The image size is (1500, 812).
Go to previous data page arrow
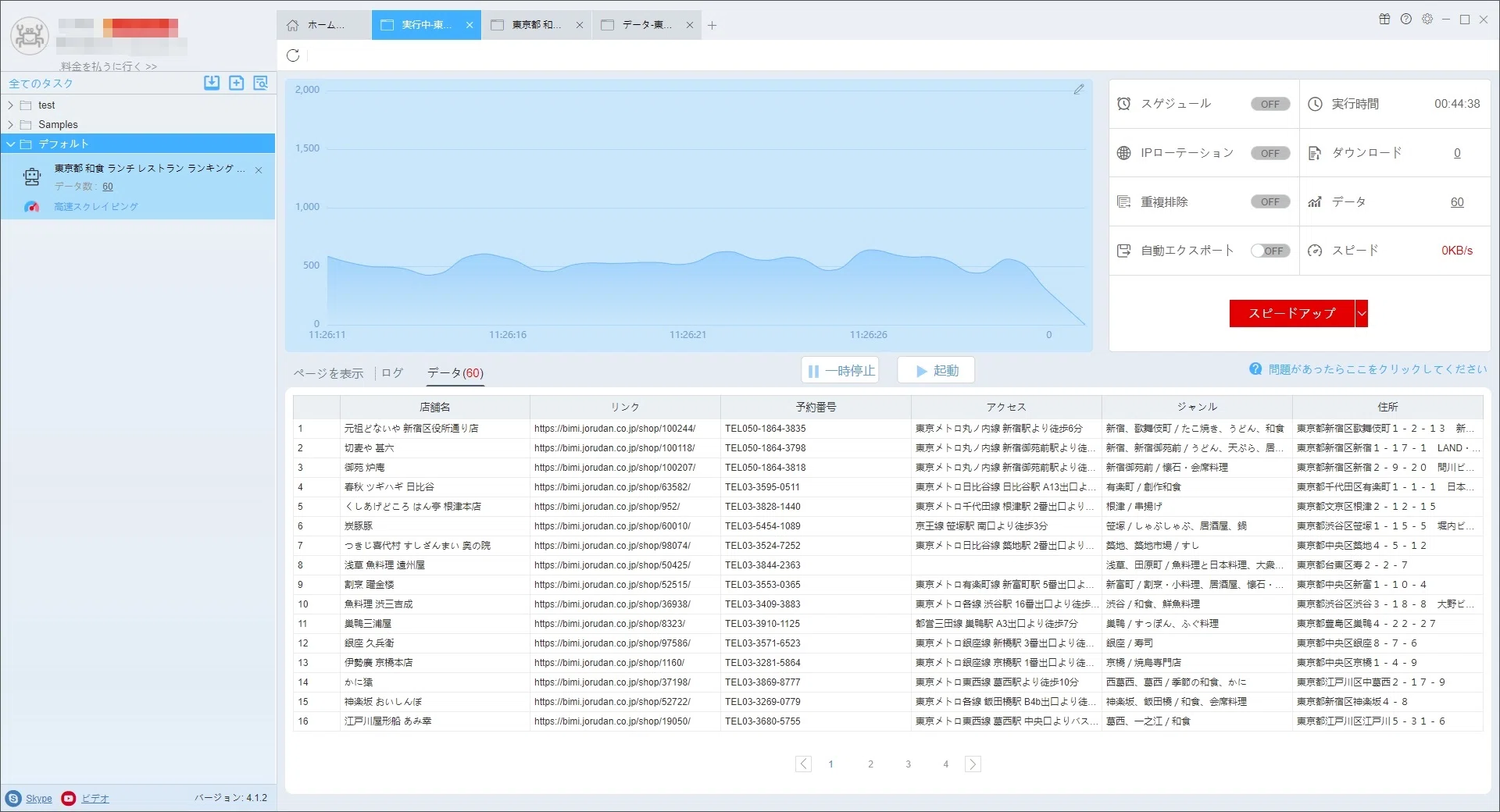point(803,764)
